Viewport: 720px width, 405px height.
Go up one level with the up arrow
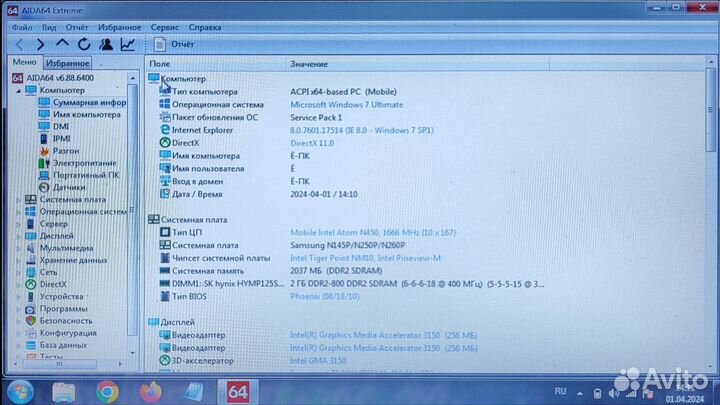pos(62,44)
